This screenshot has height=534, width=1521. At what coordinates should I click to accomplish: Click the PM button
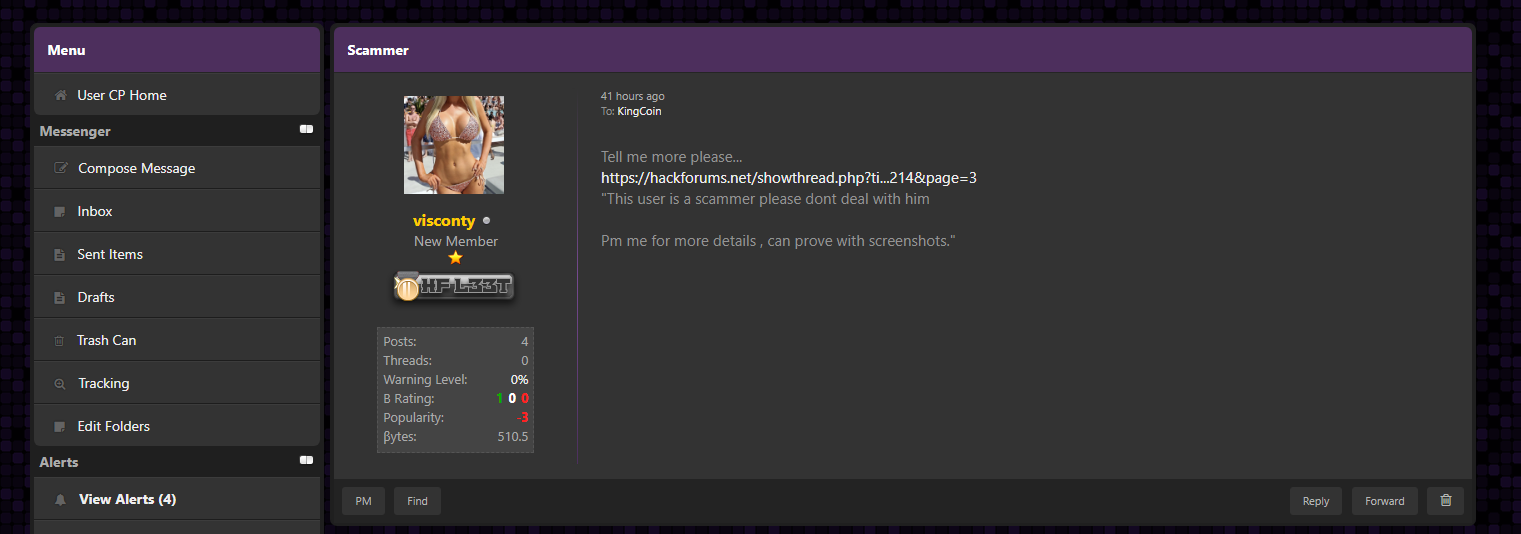point(363,501)
